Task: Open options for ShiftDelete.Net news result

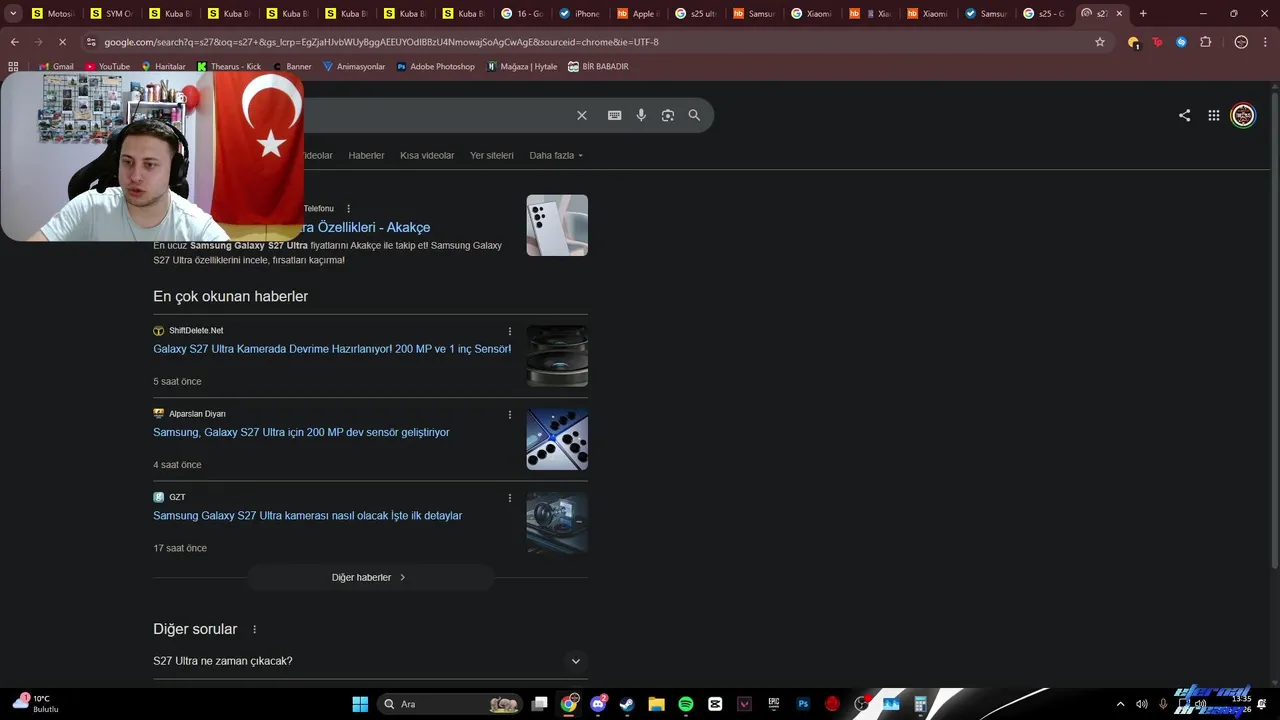Action: point(510,331)
